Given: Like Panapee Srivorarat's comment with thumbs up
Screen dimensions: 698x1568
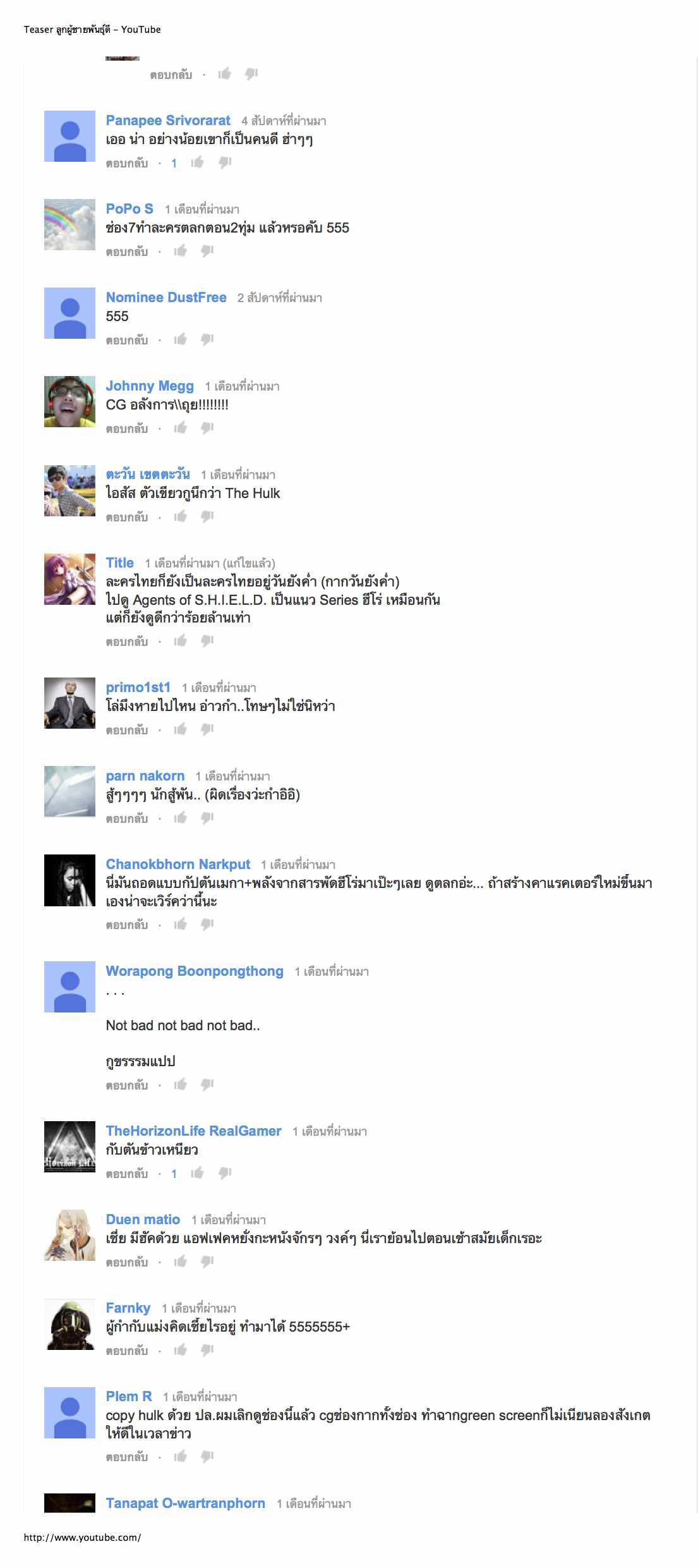Looking at the screenshot, I should pyautogui.click(x=198, y=162).
